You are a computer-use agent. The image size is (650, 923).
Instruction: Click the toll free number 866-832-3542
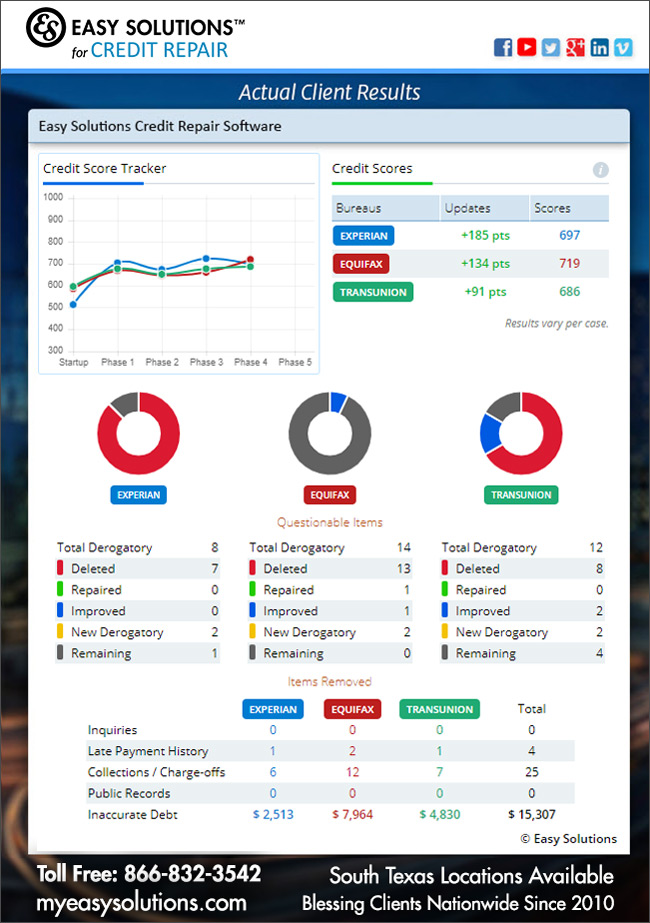click(193, 874)
